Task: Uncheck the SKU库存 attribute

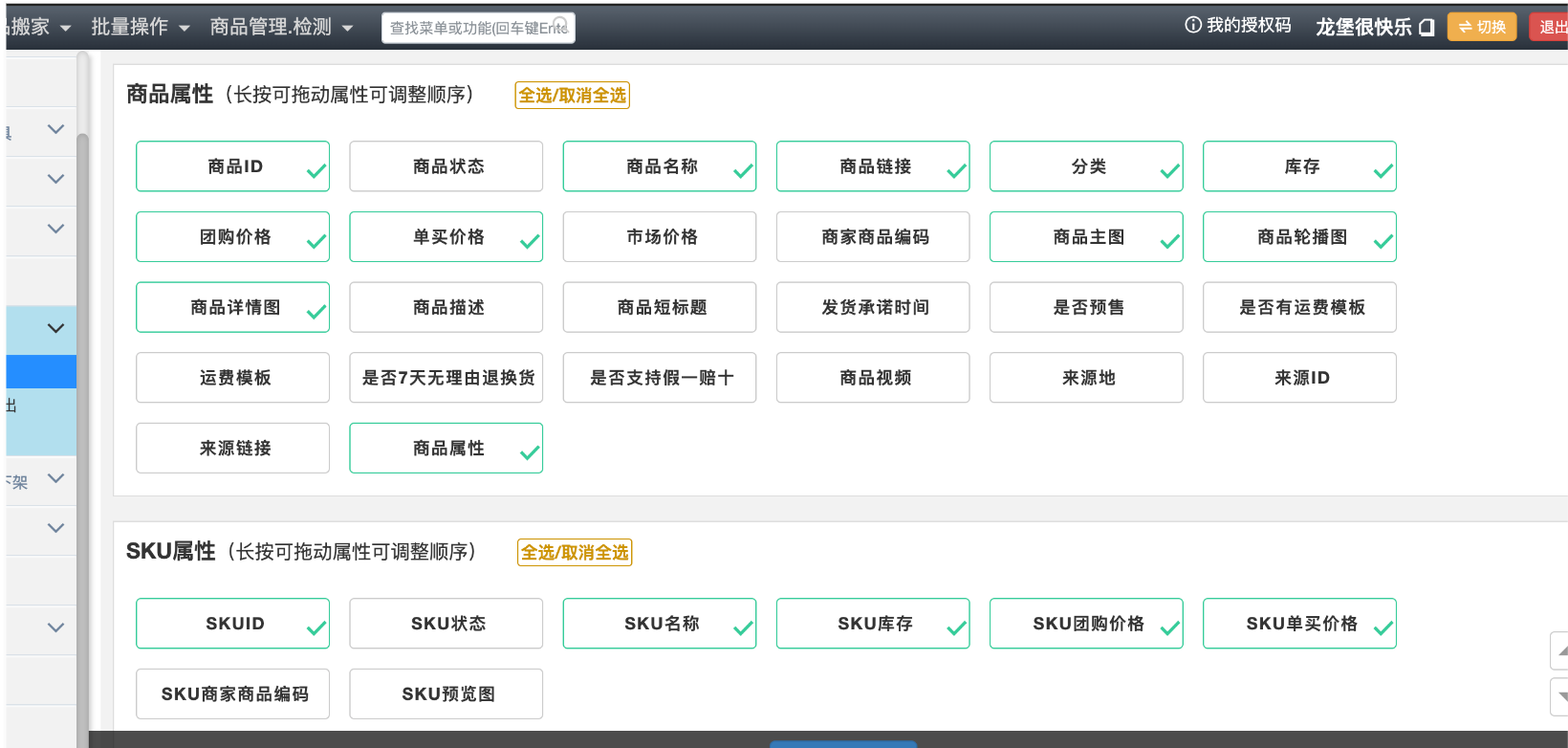Action: click(872, 624)
